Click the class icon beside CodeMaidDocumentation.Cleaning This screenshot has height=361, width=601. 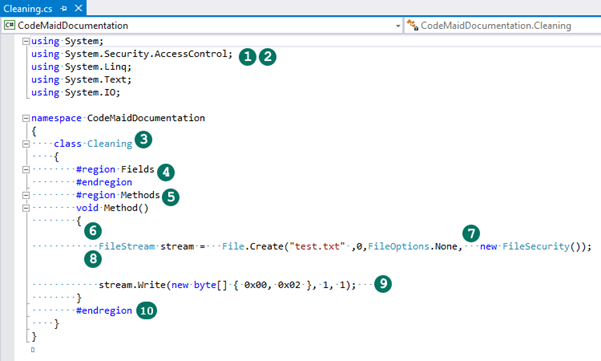[x=412, y=25]
